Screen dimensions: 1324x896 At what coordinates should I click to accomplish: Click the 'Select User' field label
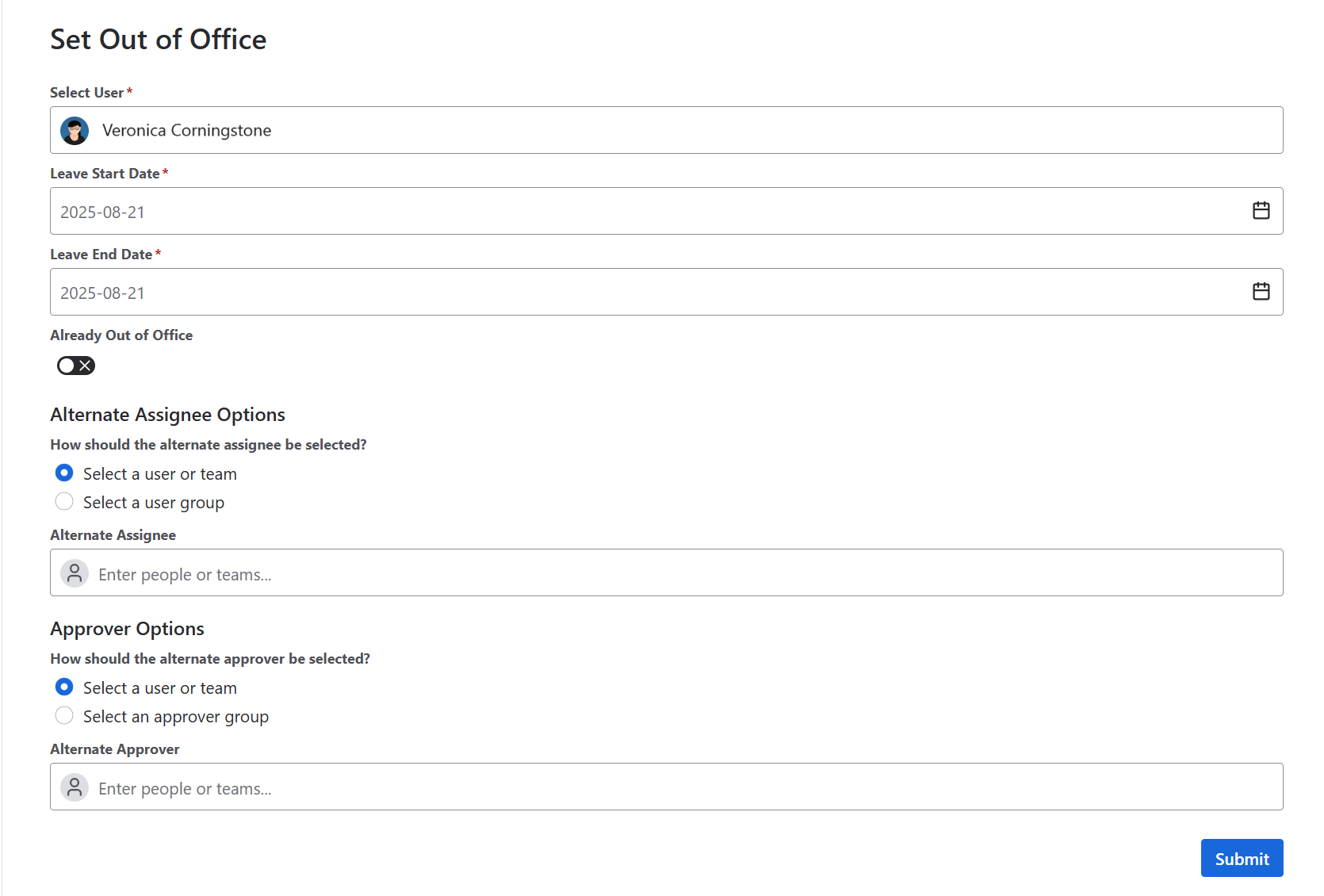pyautogui.click(x=87, y=93)
